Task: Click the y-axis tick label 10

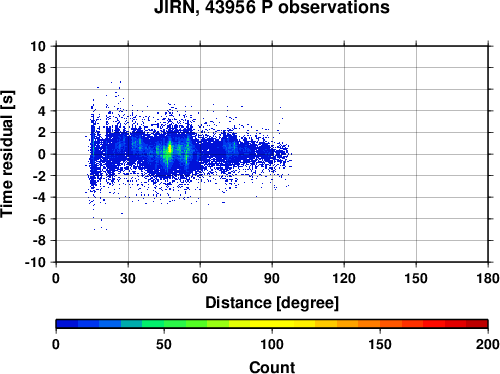Action: pyautogui.click(x=38, y=46)
